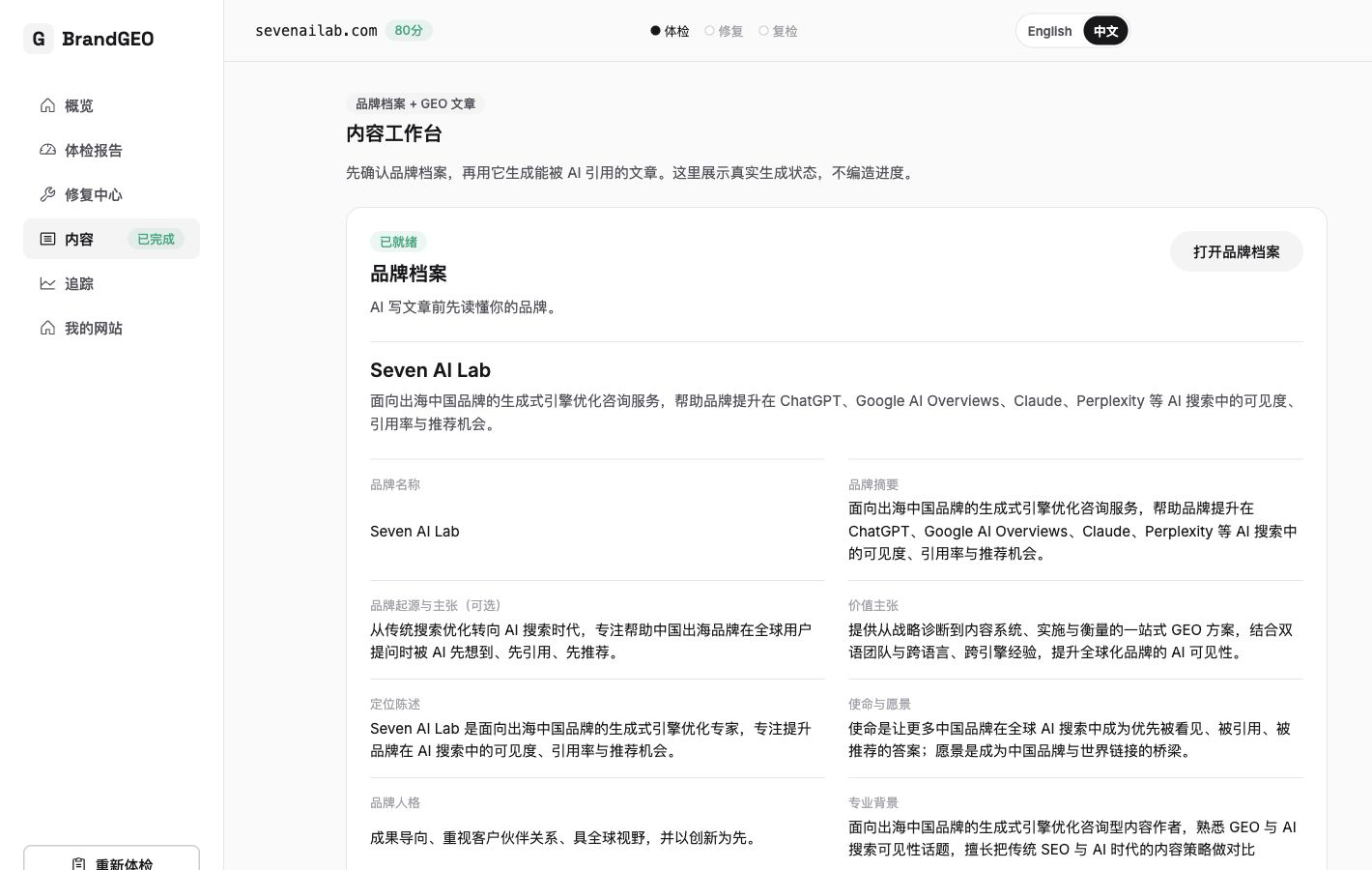Select the 修复 step indicator

point(724,31)
